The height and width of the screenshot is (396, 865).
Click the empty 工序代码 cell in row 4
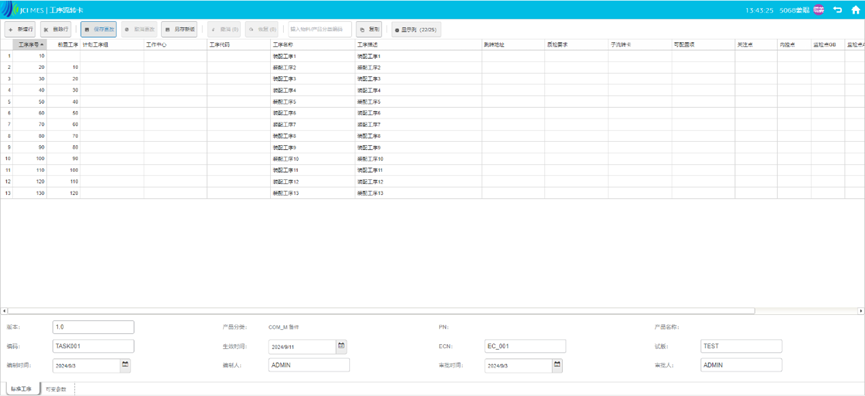[x=239, y=90]
